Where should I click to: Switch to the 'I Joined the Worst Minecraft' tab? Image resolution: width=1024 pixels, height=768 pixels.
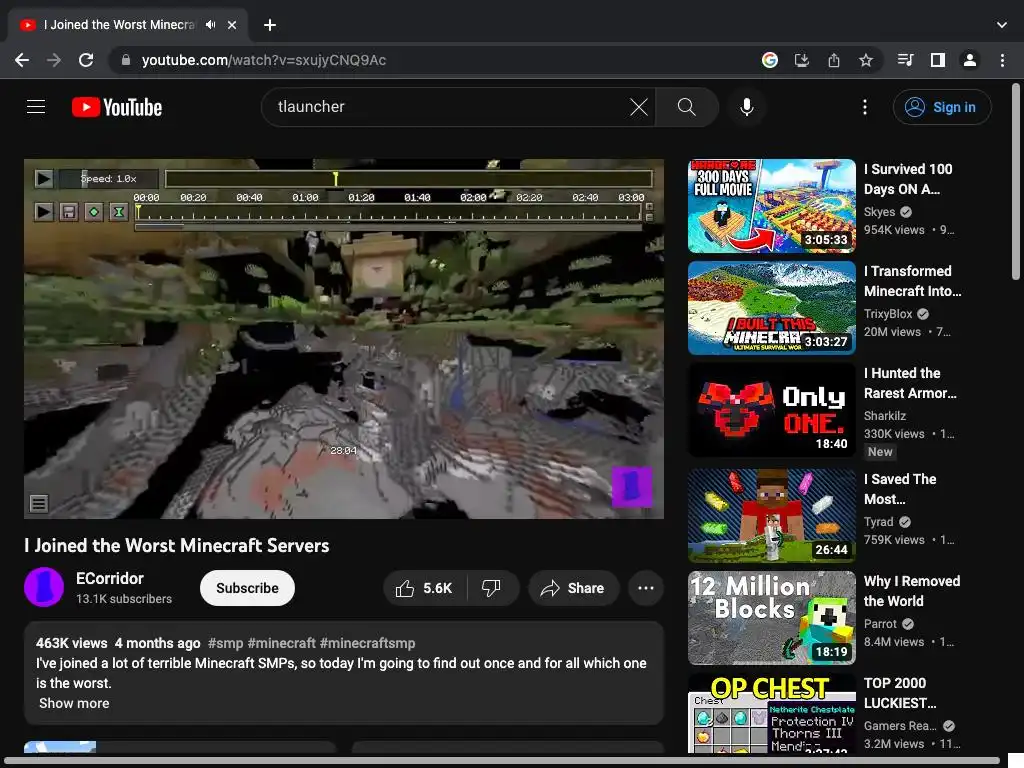click(x=127, y=25)
